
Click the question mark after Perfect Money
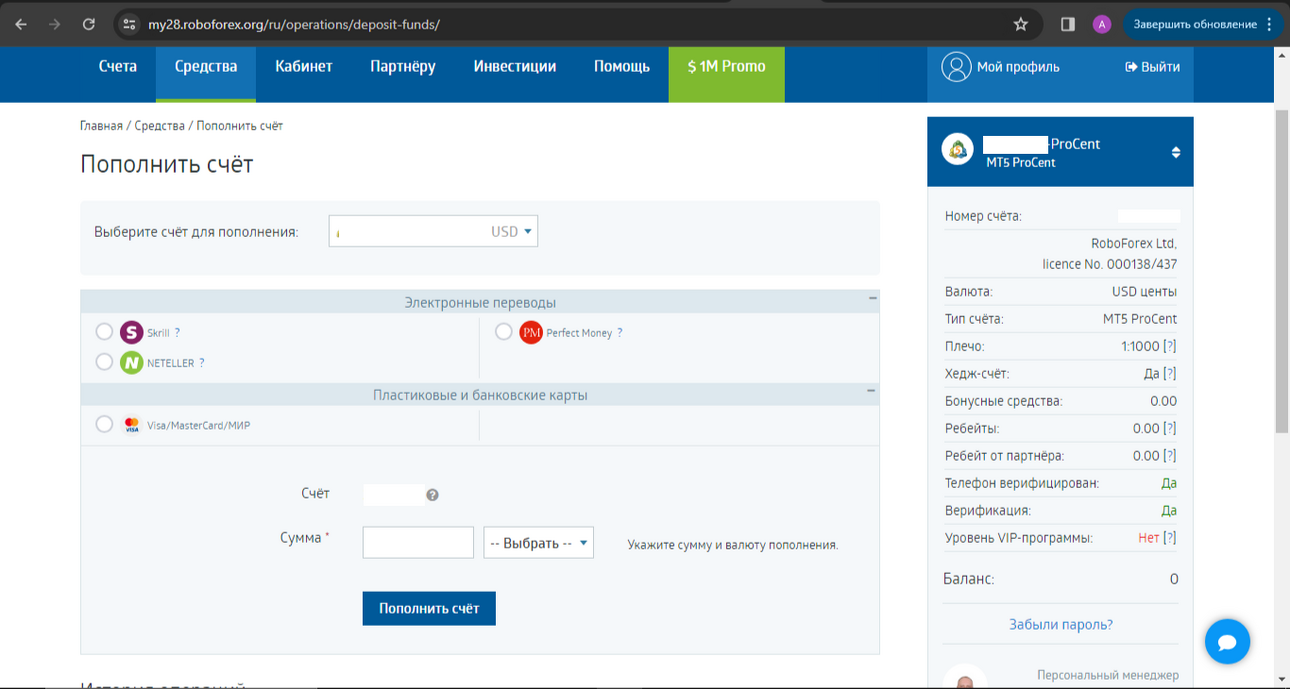(x=619, y=333)
